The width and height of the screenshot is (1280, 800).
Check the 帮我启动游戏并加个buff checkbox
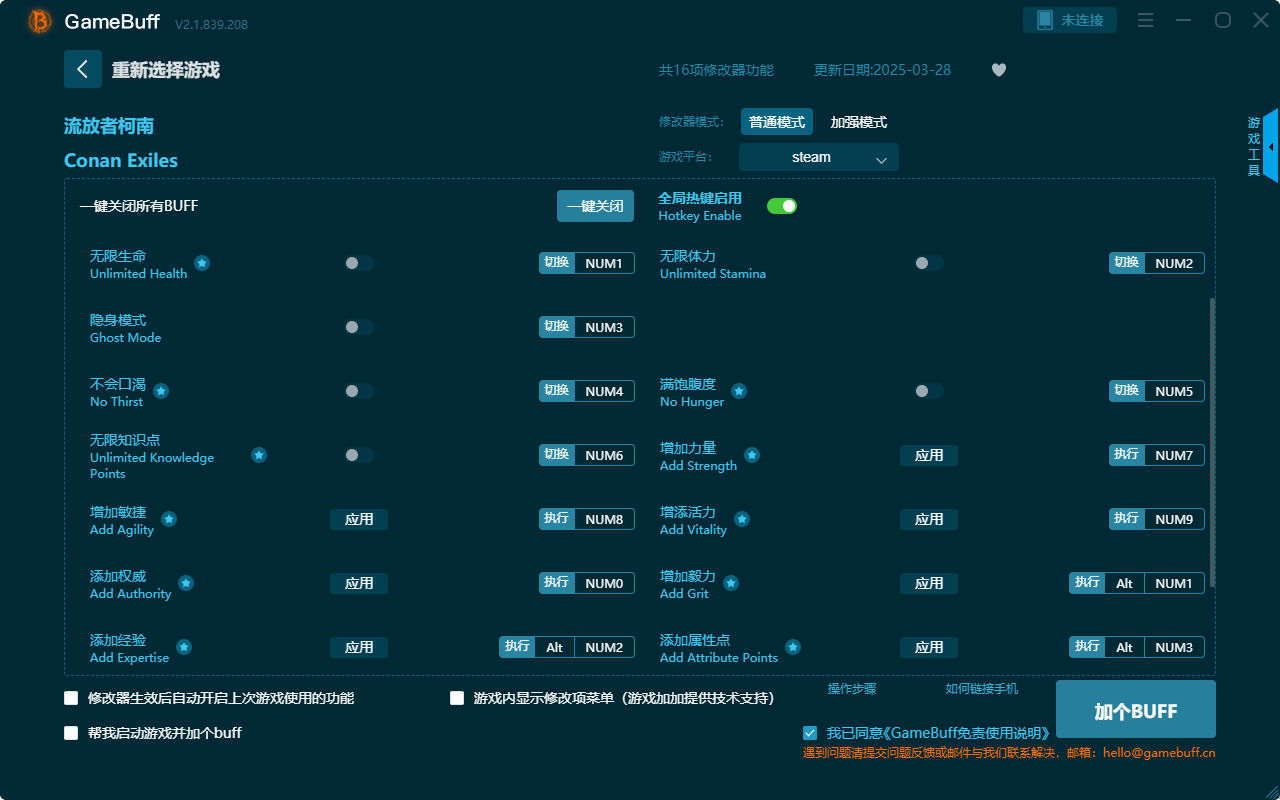pos(71,733)
